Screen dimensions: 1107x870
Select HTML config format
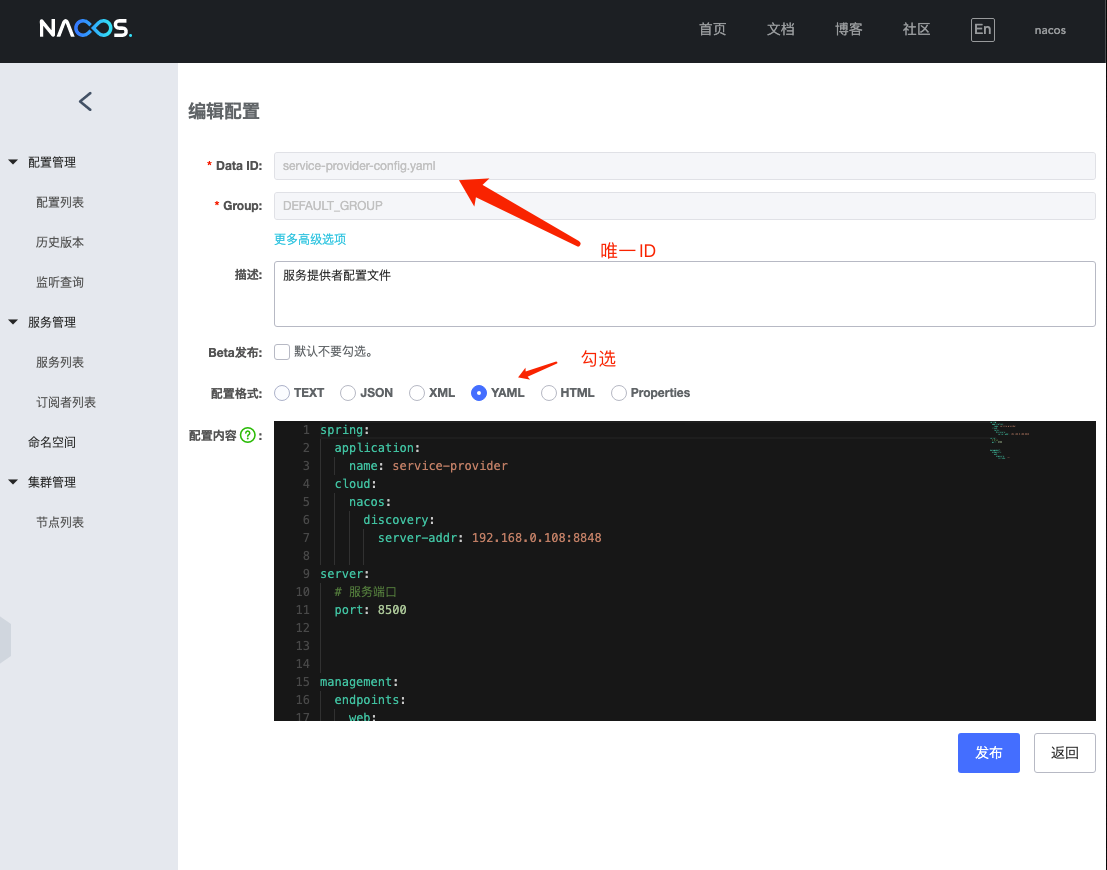click(549, 393)
